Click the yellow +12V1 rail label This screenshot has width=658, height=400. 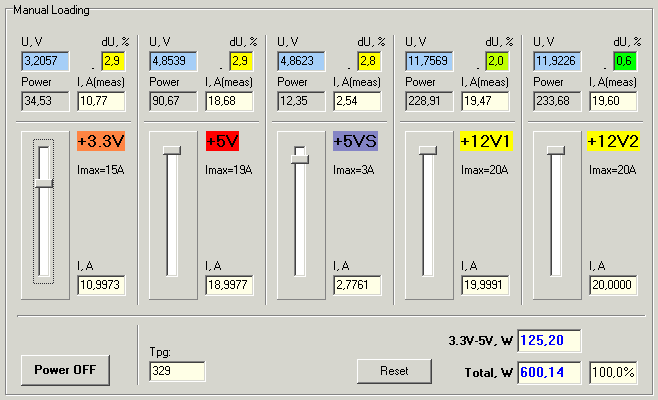click(486, 141)
